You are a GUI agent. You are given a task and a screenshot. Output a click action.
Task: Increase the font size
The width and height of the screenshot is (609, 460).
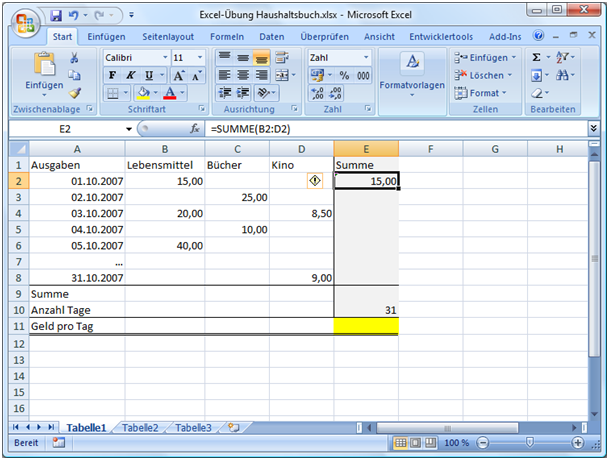179,75
